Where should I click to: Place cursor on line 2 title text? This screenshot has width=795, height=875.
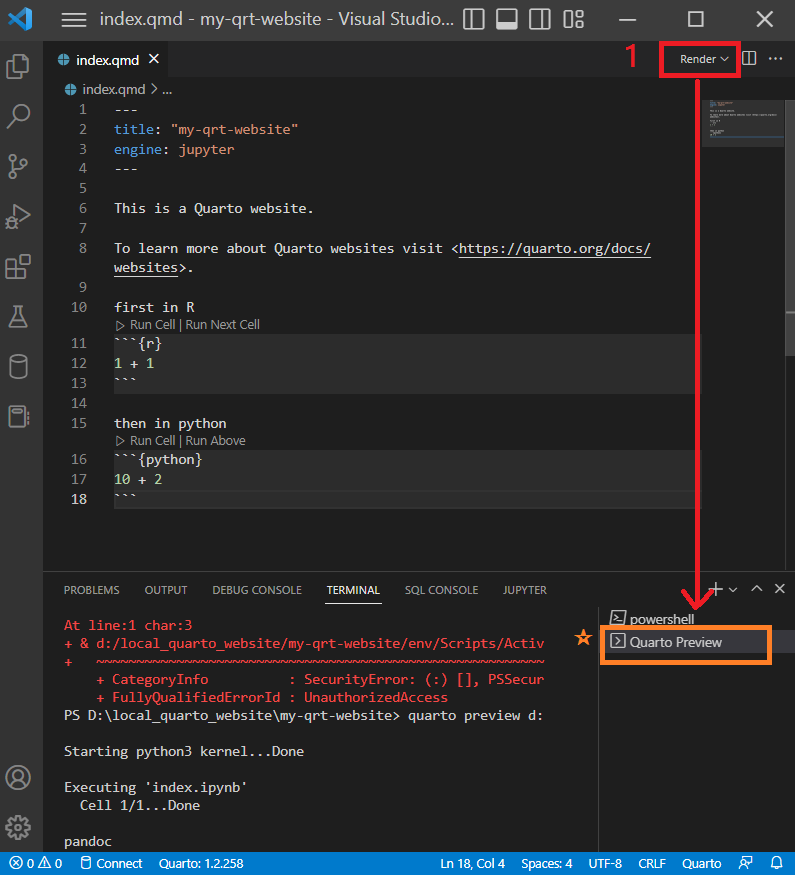(x=206, y=129)
